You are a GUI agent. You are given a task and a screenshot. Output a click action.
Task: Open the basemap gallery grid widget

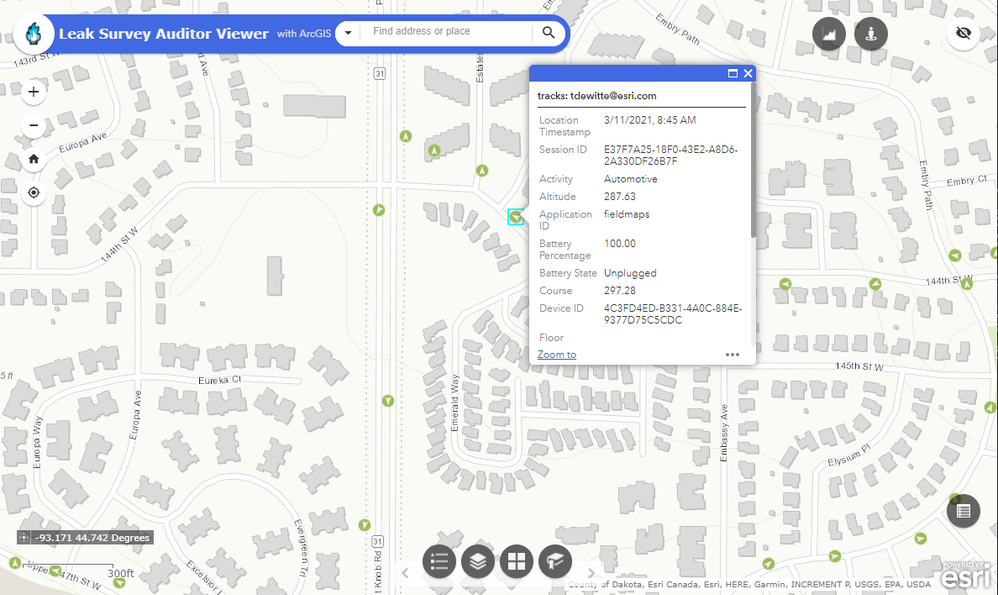click(516, 561)
